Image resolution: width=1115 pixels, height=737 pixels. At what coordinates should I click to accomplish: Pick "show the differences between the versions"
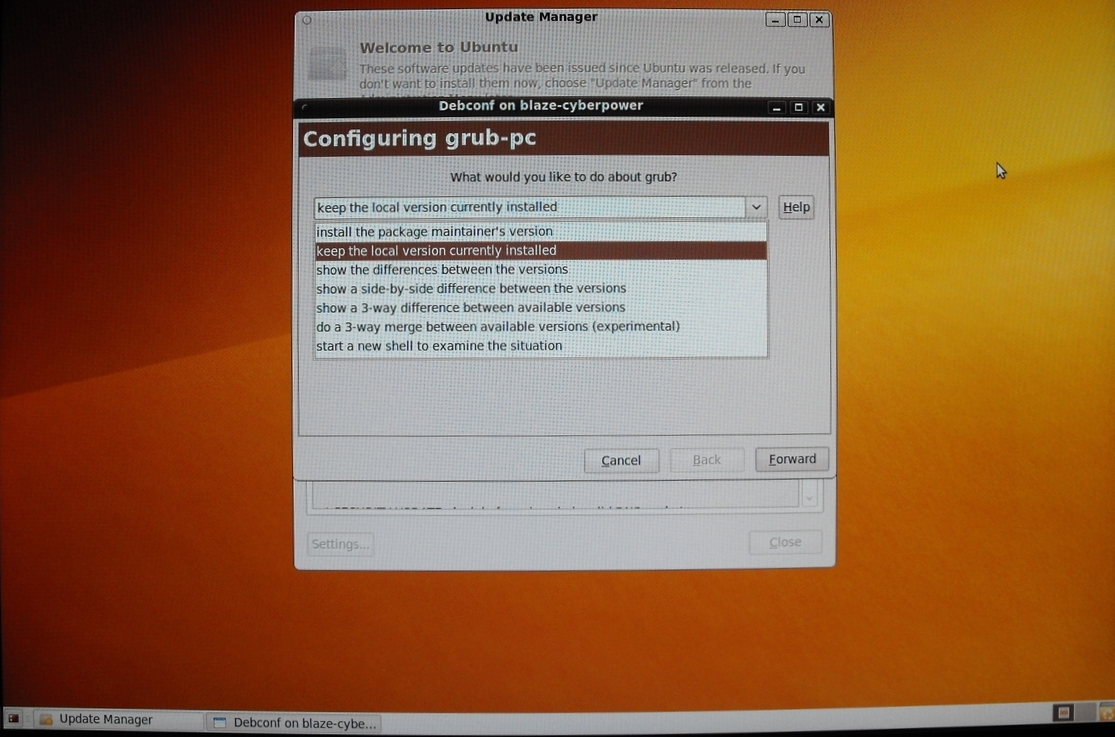point(442,269)
